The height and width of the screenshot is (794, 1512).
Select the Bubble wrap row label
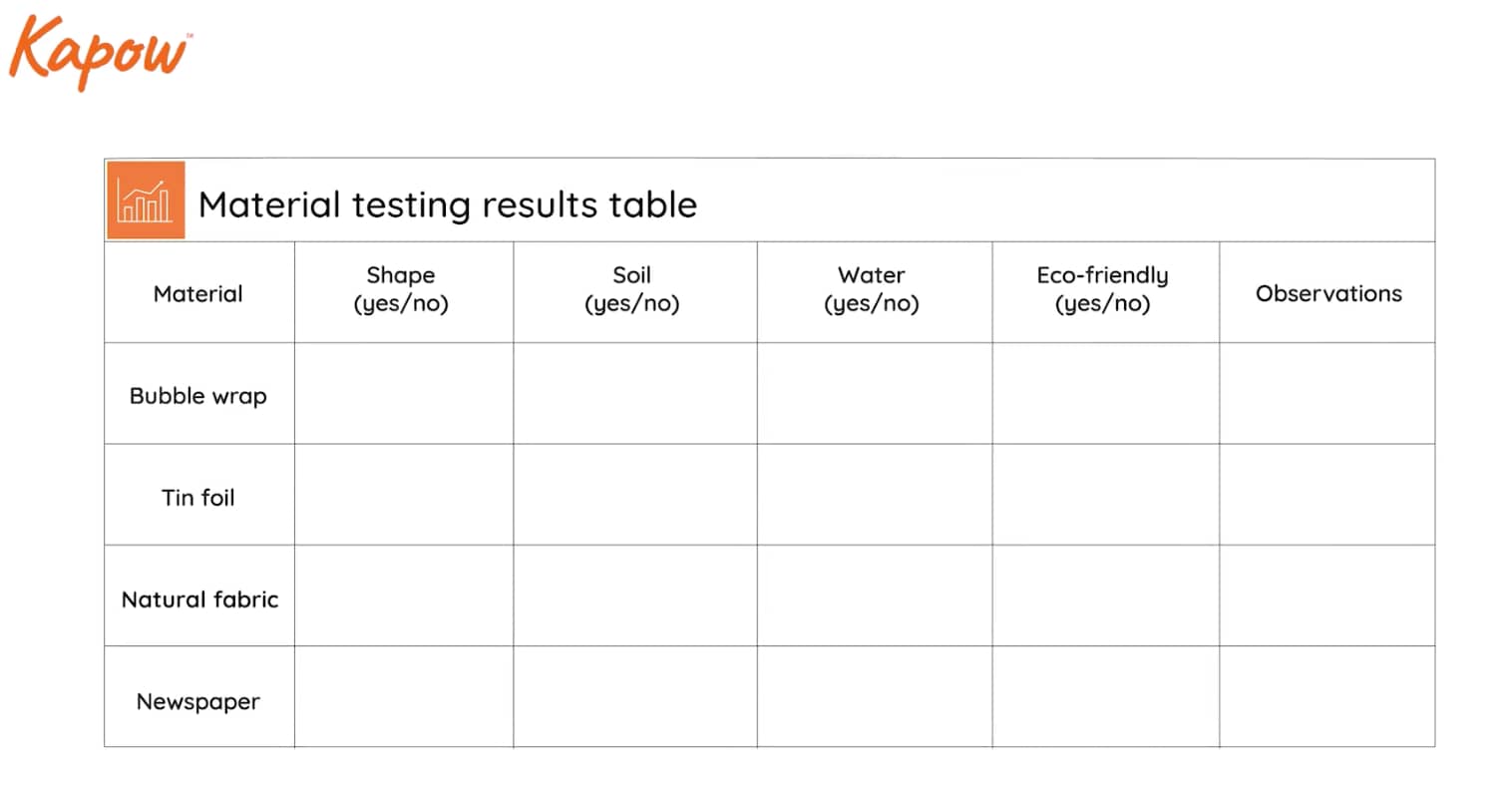point(198,396)
